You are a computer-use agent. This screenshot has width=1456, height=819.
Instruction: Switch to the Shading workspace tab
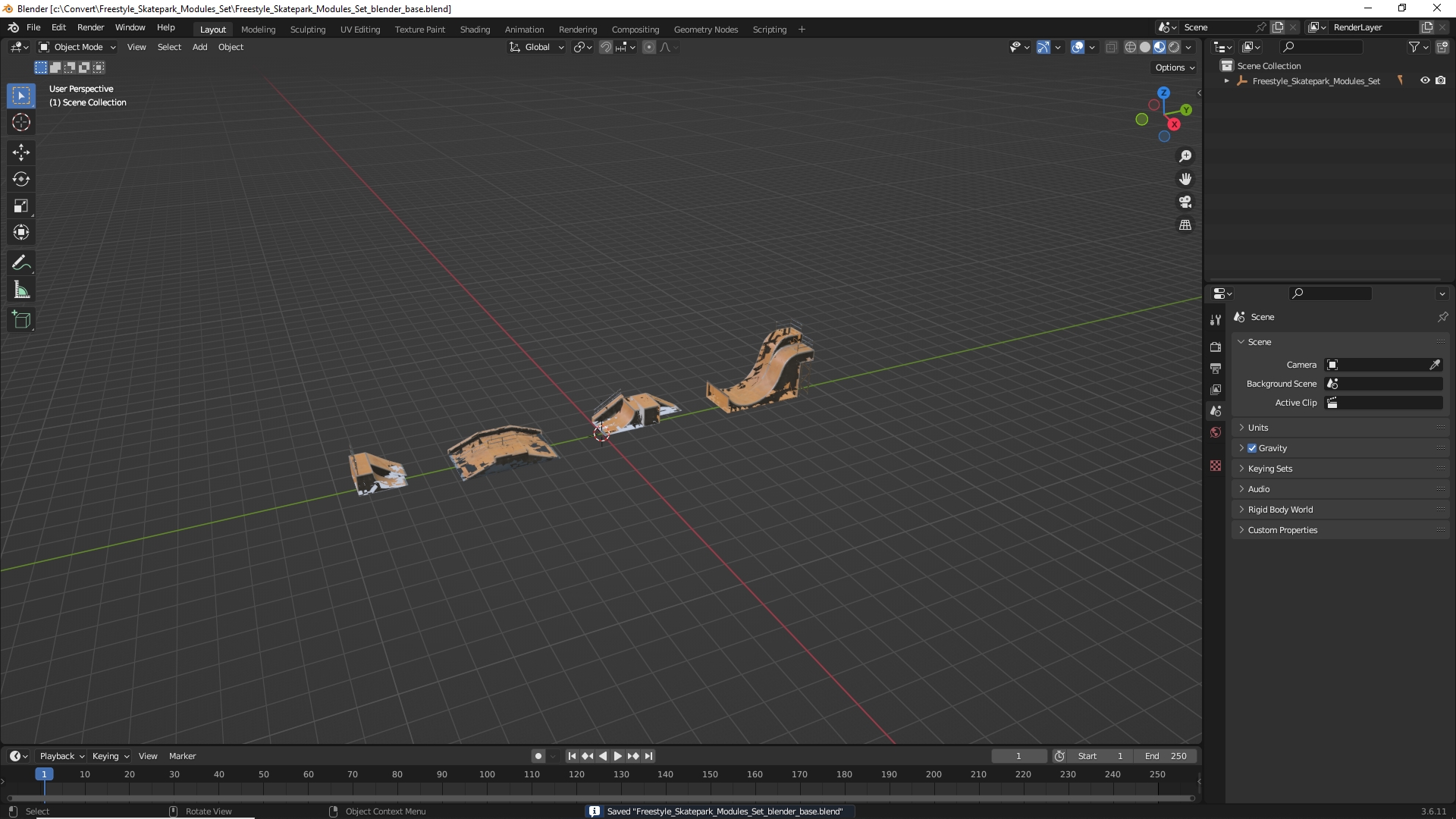(x=475, y=30)
